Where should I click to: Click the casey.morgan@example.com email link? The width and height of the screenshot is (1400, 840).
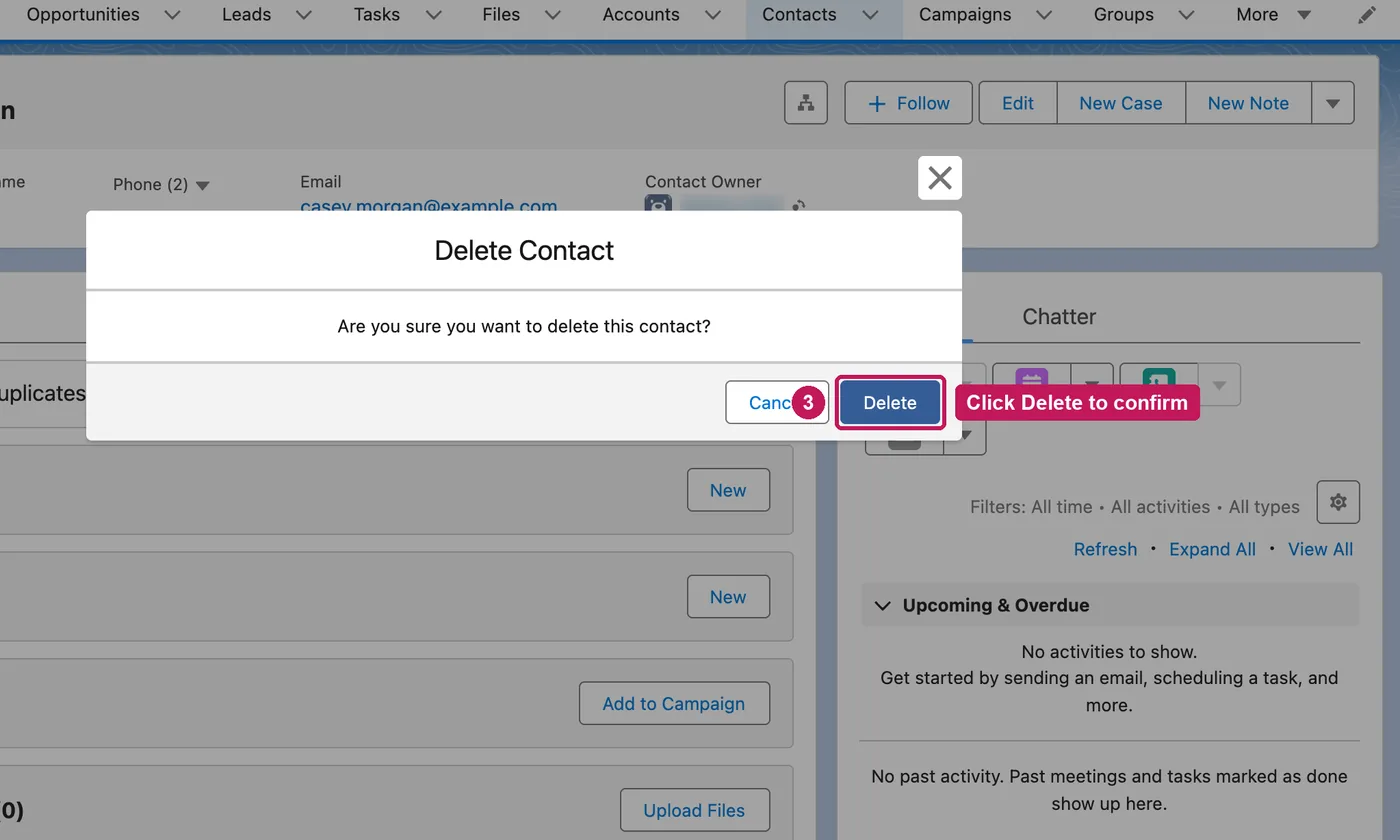click(428, 207)
